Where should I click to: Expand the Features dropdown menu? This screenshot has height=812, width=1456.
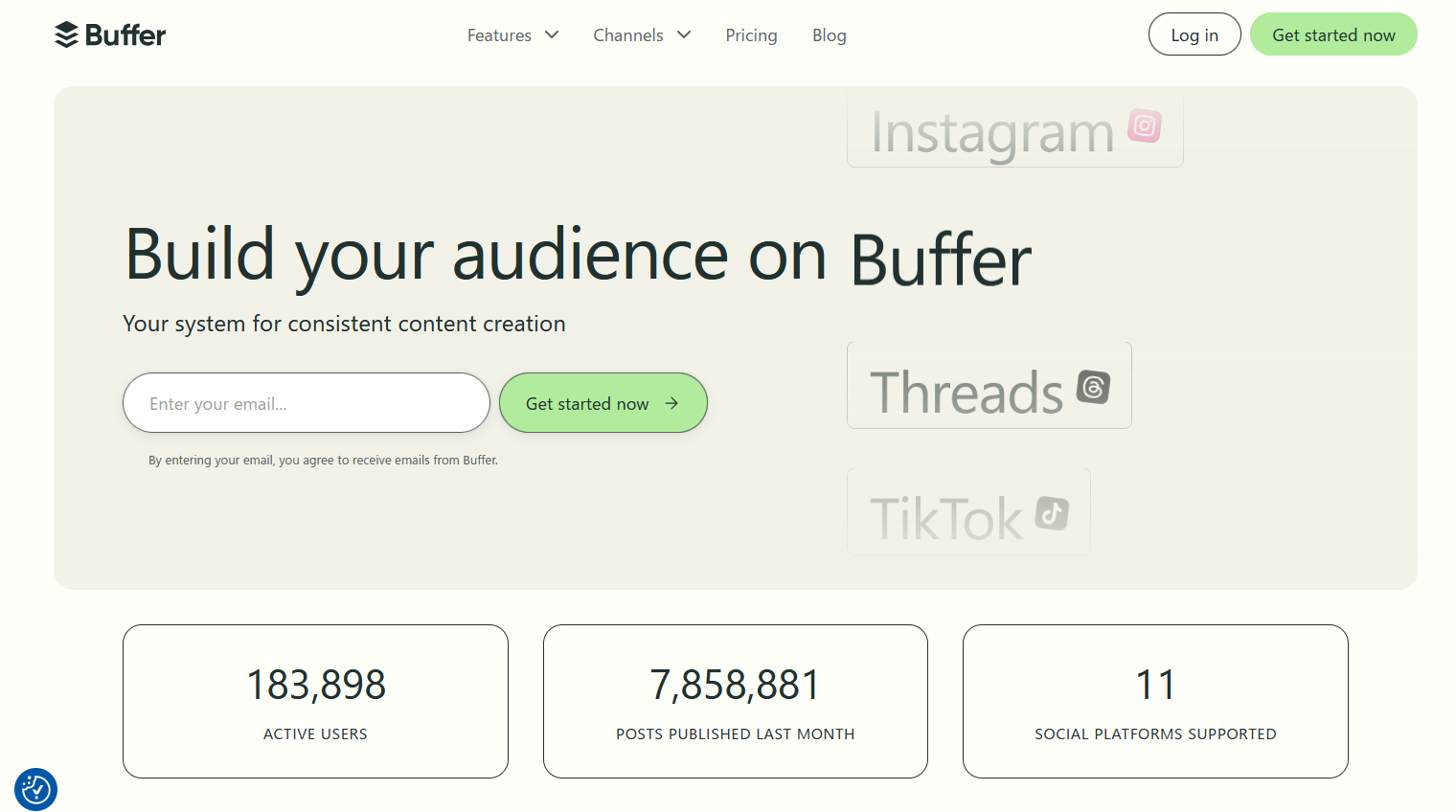(499, 34)
